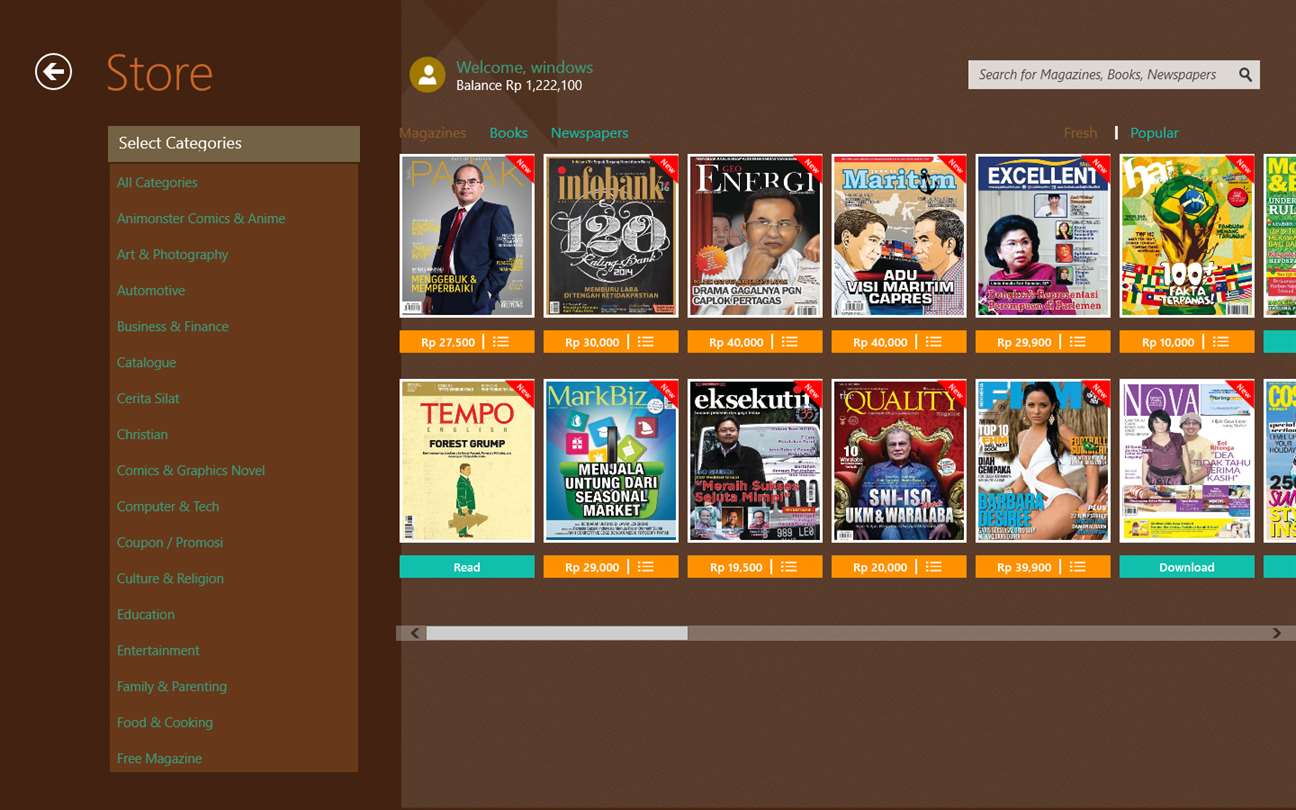
Task: Open list options for Rp 30,000 magazine
Action: click(645, 342)
